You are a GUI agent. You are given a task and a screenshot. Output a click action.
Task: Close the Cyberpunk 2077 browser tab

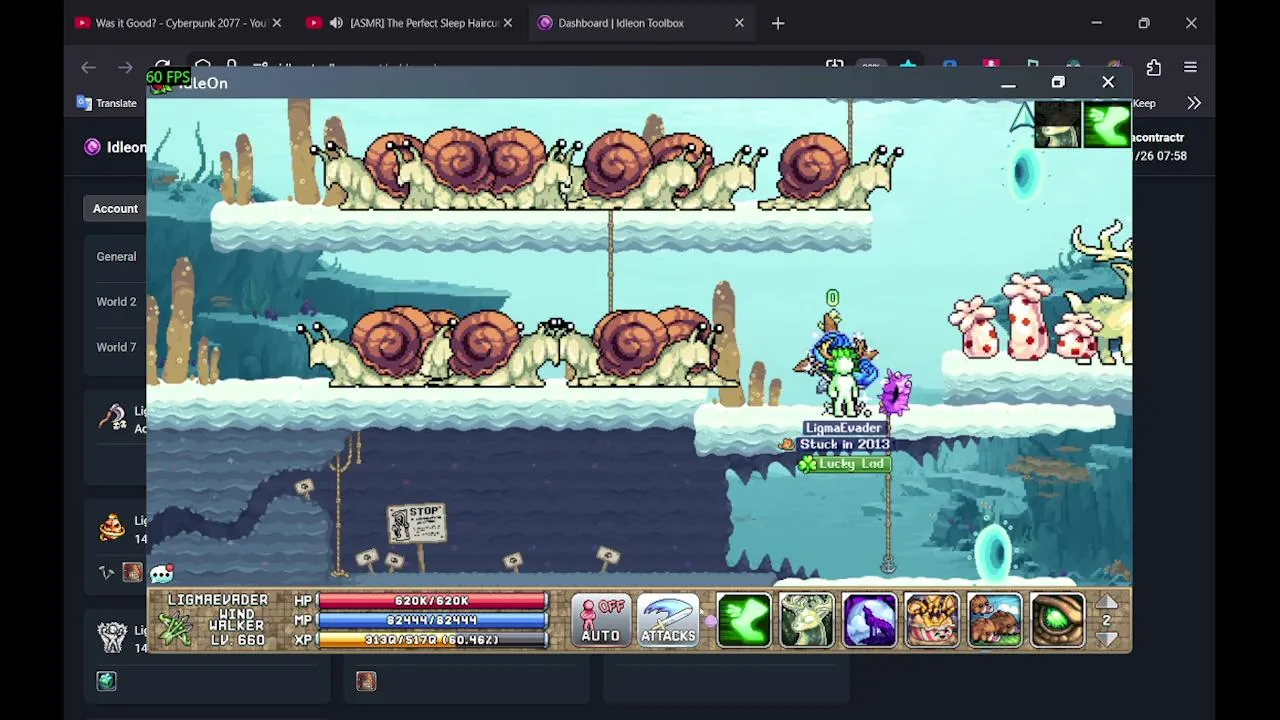click(x=277, y=23)
